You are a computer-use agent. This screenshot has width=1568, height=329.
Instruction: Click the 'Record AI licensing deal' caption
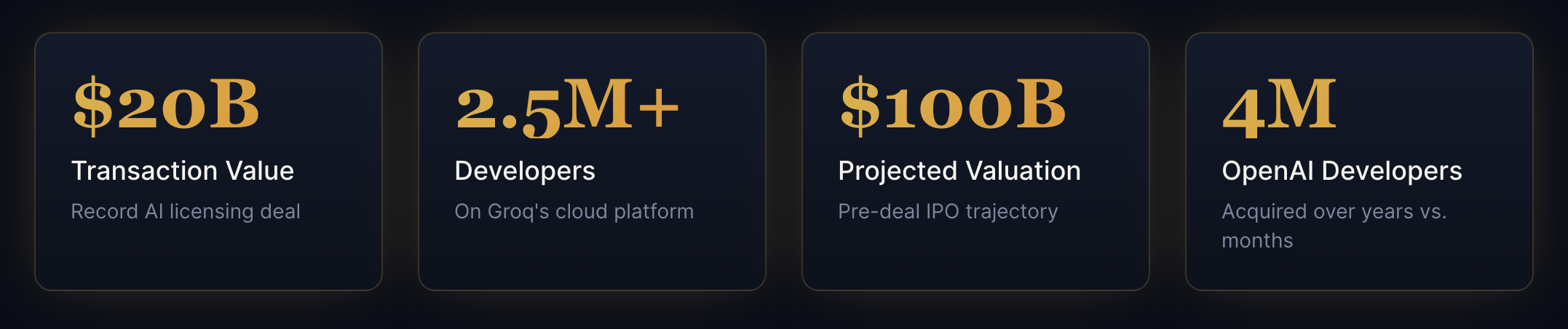(x=186, y=212)
